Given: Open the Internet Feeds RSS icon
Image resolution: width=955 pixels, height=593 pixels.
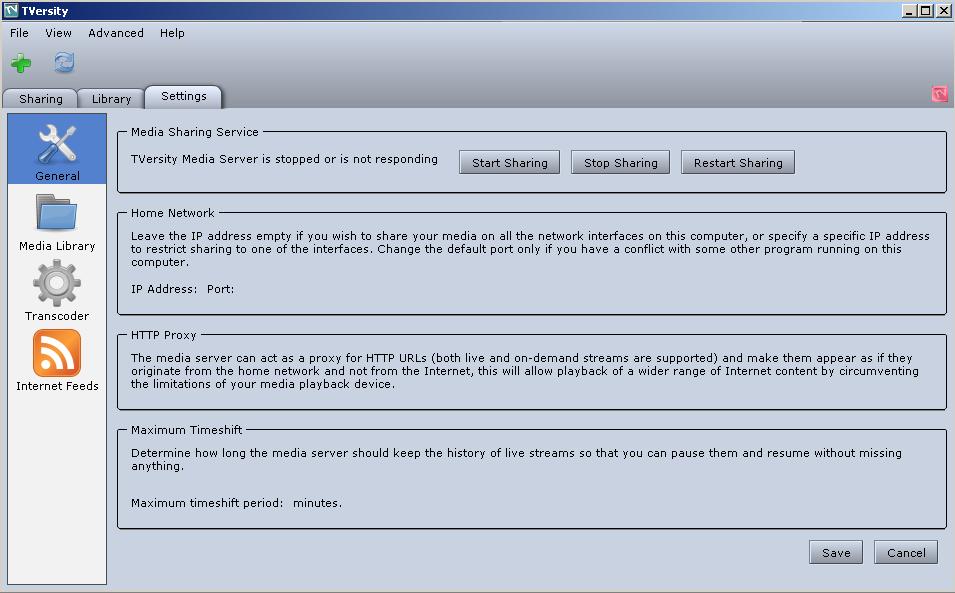Looking at the screenshot, I should (x=57, y=353).
